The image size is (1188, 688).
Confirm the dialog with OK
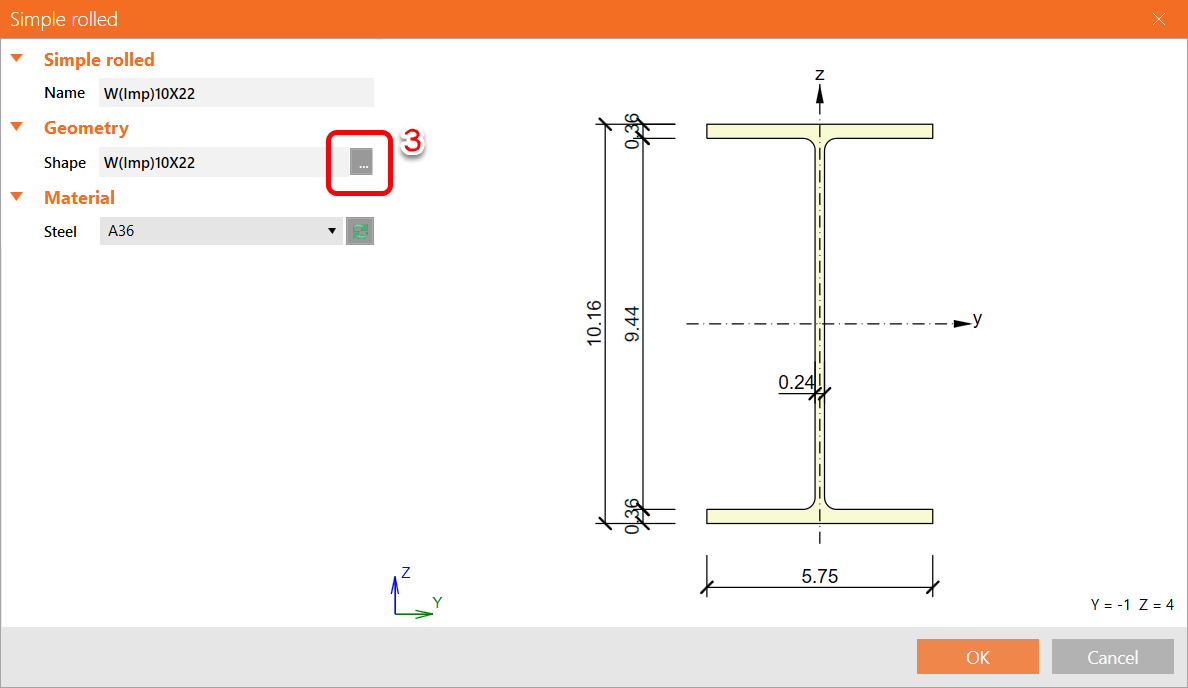point(977,656)
